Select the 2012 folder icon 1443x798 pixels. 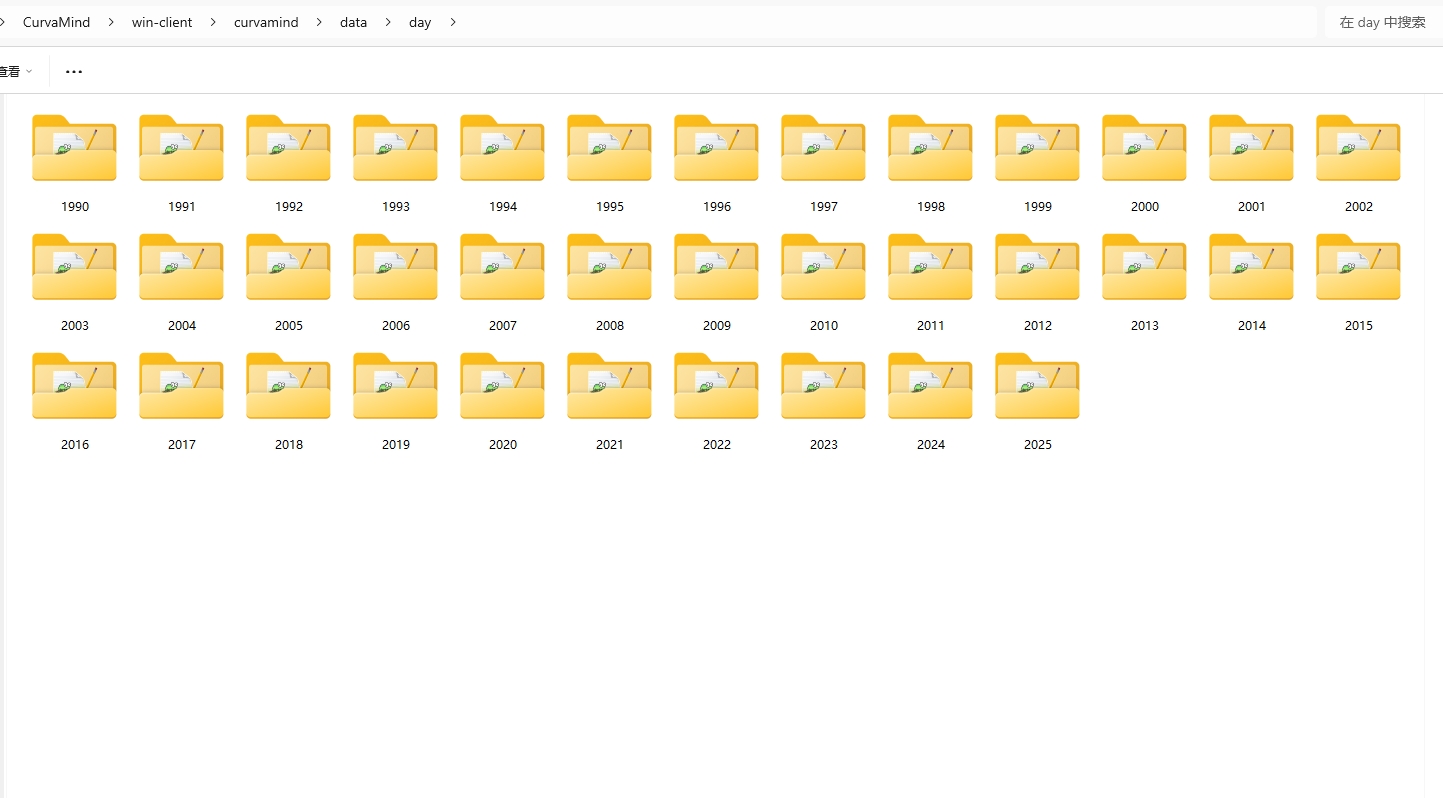point(1037,267)
